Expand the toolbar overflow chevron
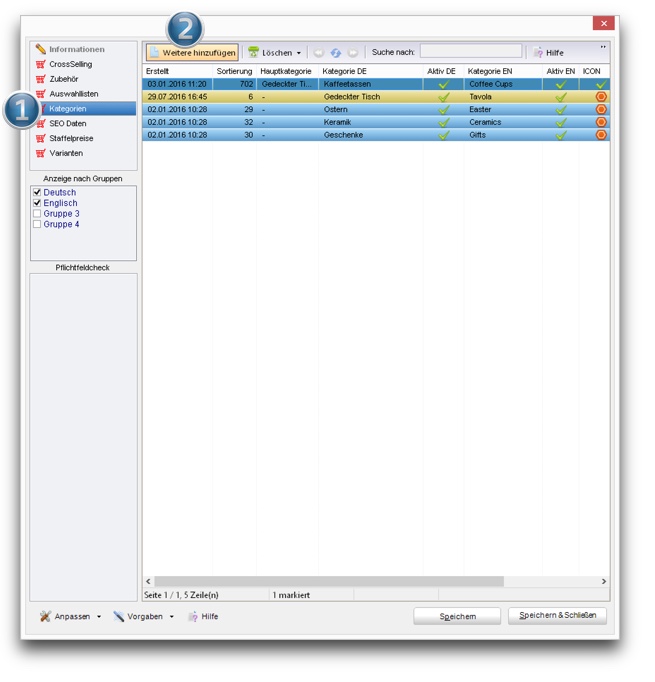655x682 pixels. (x=603, y=47)
